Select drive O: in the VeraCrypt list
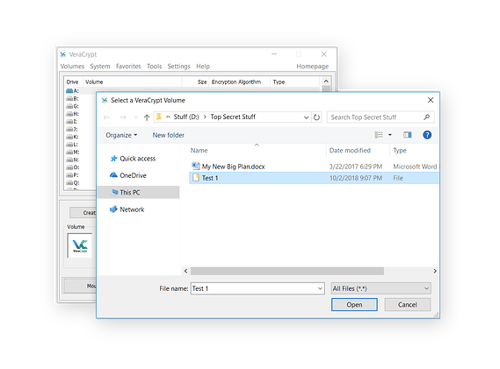This screenshot has width=500, height=369. point(72,167)
